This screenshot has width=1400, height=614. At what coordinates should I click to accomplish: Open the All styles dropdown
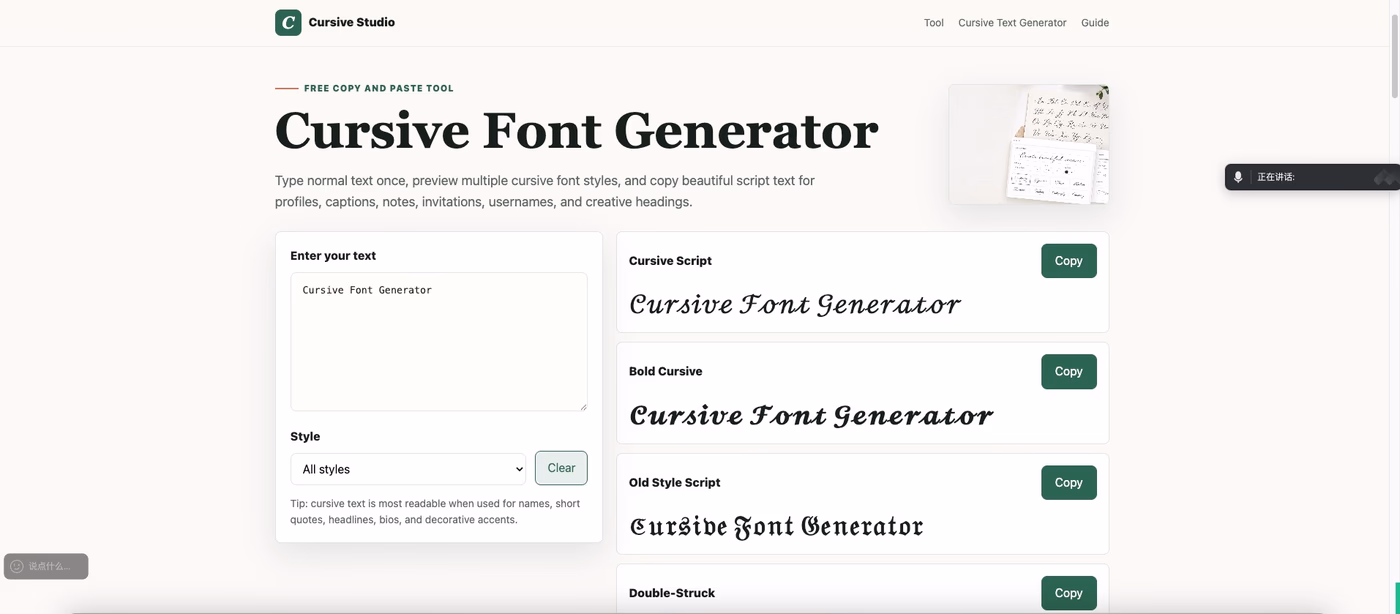[x=408, y=469]
